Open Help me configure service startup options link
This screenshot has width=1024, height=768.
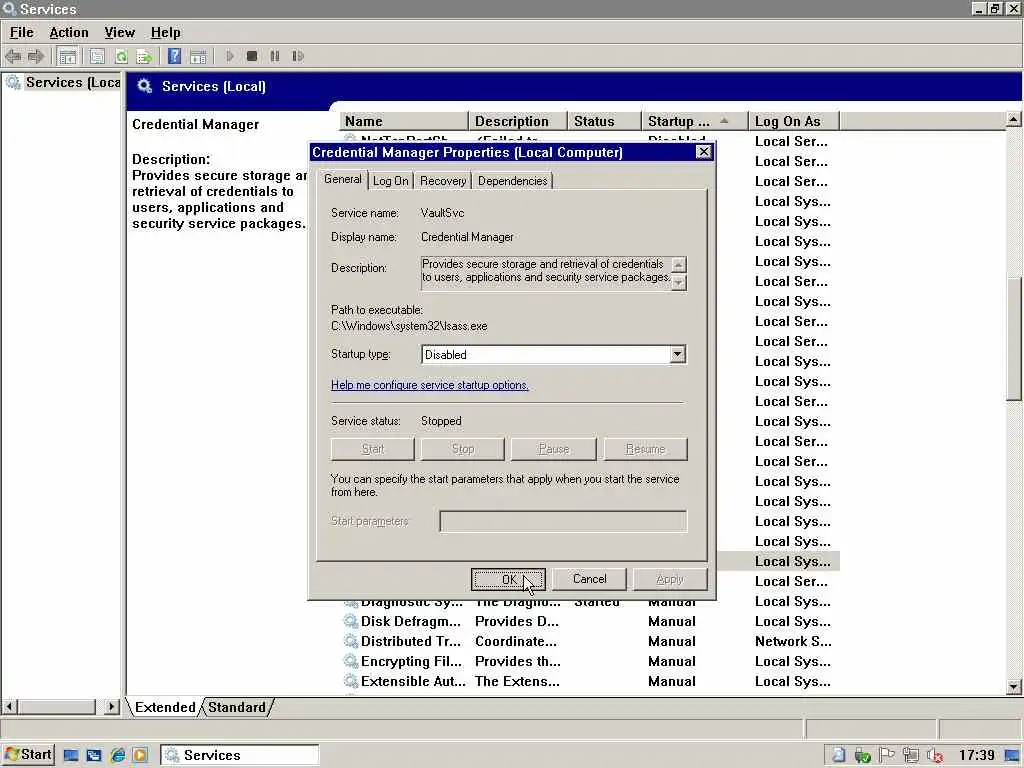pos(430,385)
